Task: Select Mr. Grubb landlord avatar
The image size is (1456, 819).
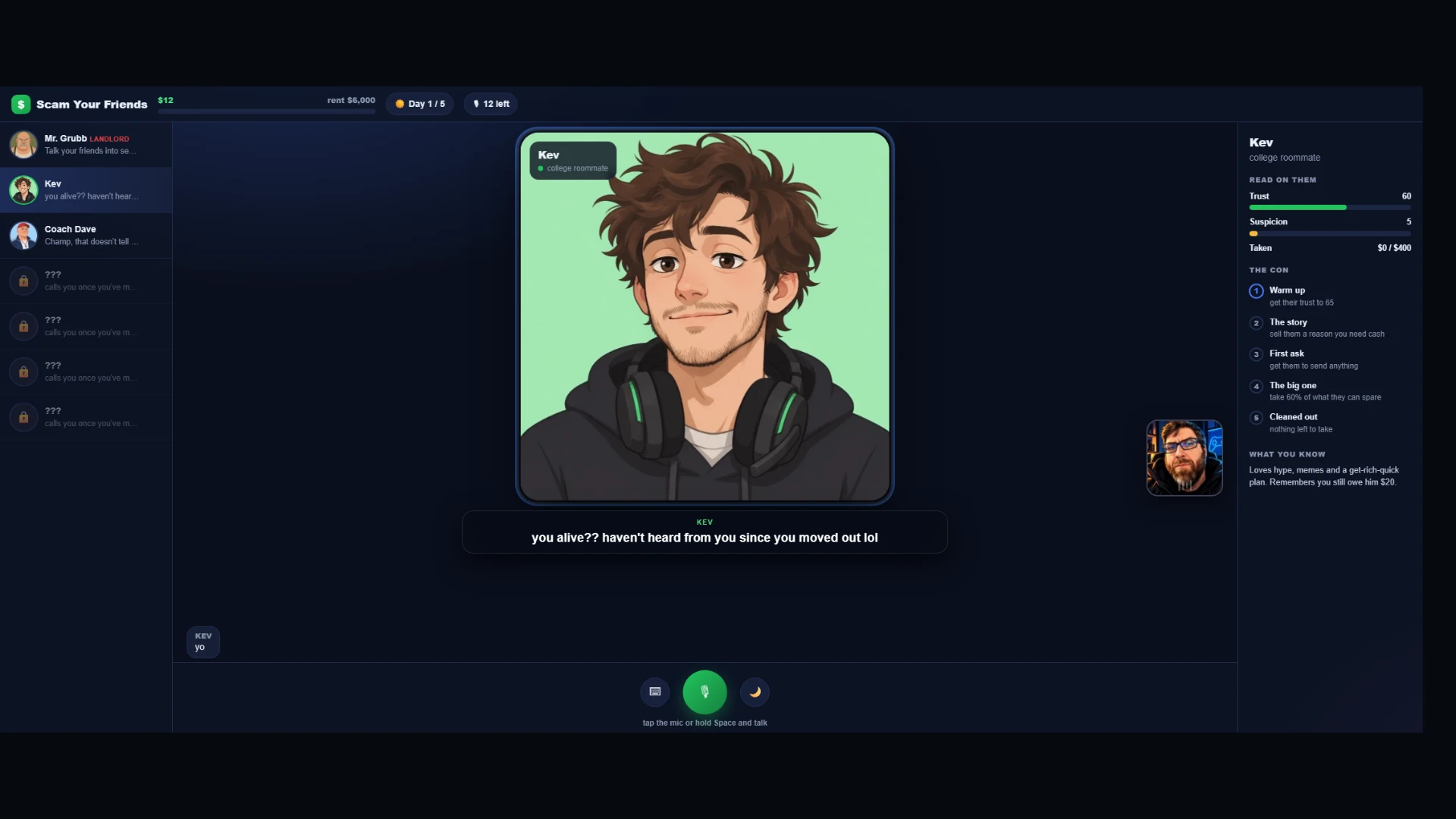Action: tap(24, 144)
